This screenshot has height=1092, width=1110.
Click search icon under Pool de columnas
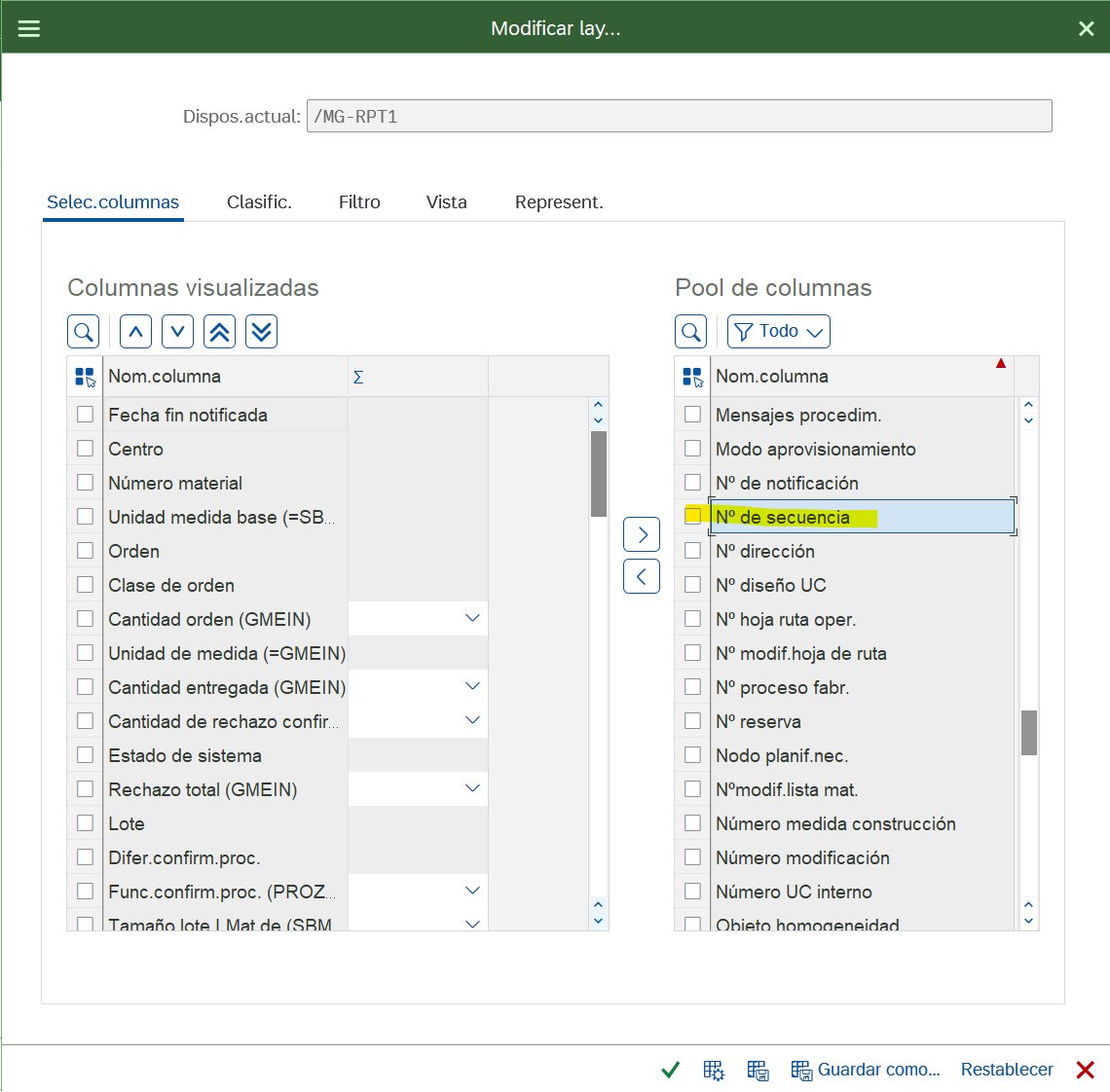[x=691, y=332]
